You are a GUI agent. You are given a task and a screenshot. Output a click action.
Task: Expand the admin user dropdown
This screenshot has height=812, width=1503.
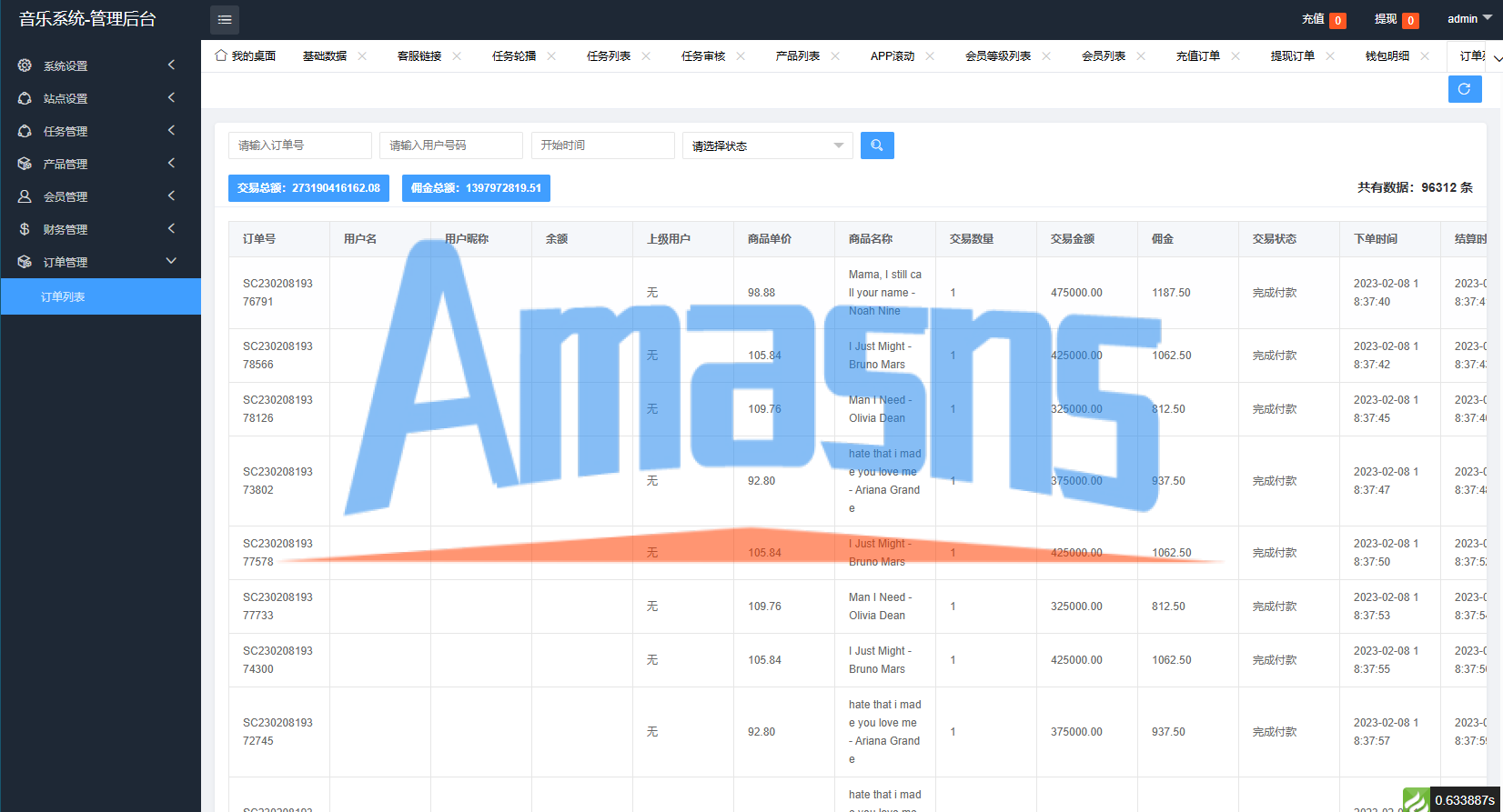(x=1469, y=18)
